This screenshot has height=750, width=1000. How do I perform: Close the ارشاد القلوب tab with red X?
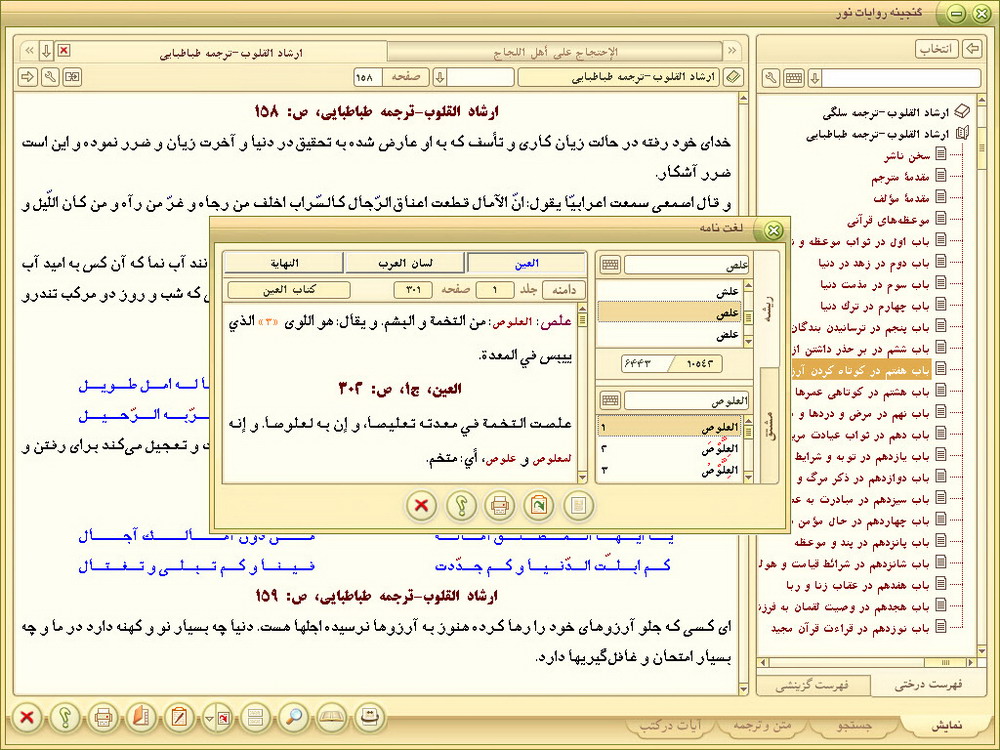point(64,50)
